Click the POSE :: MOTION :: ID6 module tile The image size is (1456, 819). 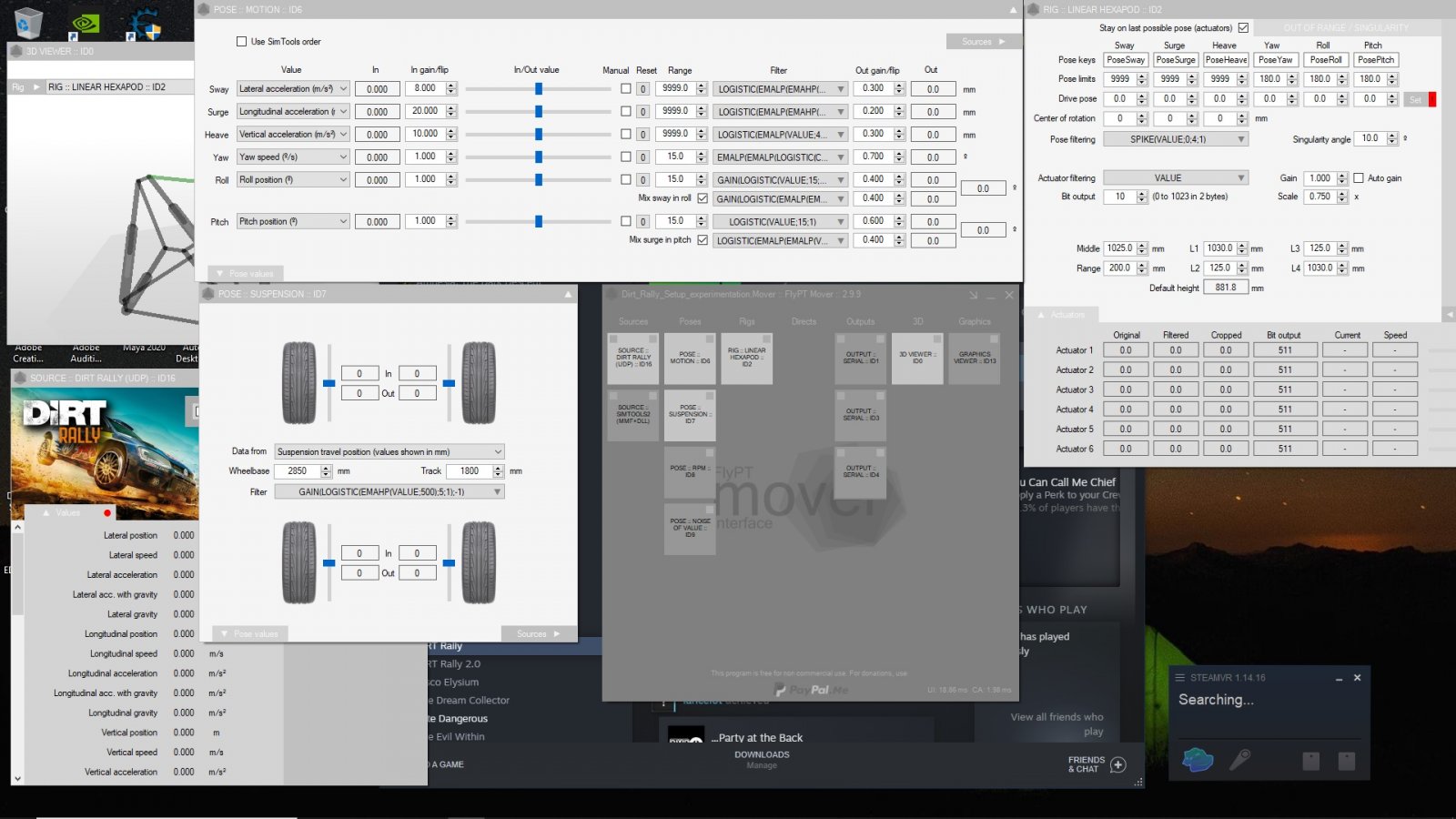pyautogui.click(x=690, y=359)
